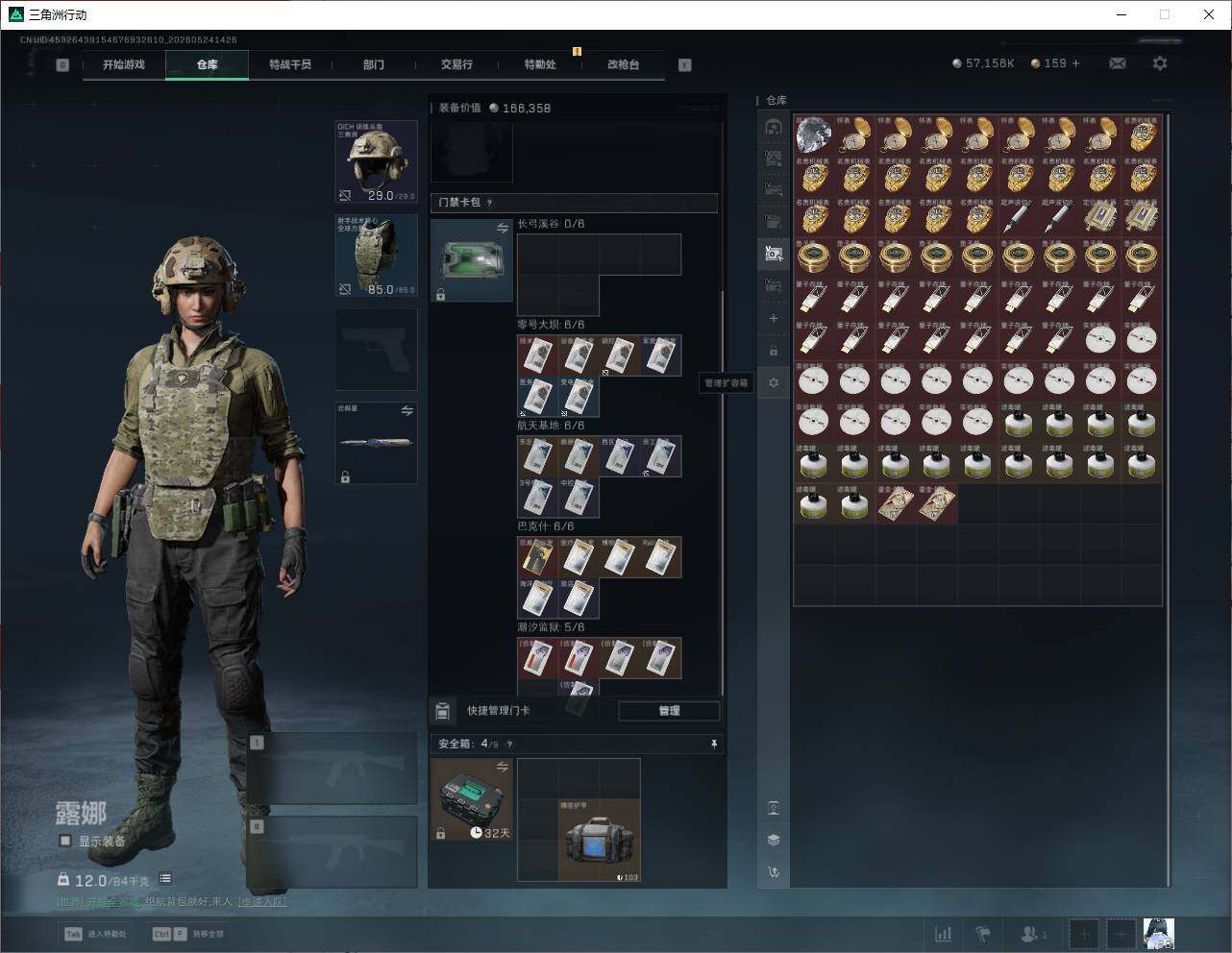1232x953 pixels.
Task: Select the equipped body armor slot
Action: click(x=377, y=256)
